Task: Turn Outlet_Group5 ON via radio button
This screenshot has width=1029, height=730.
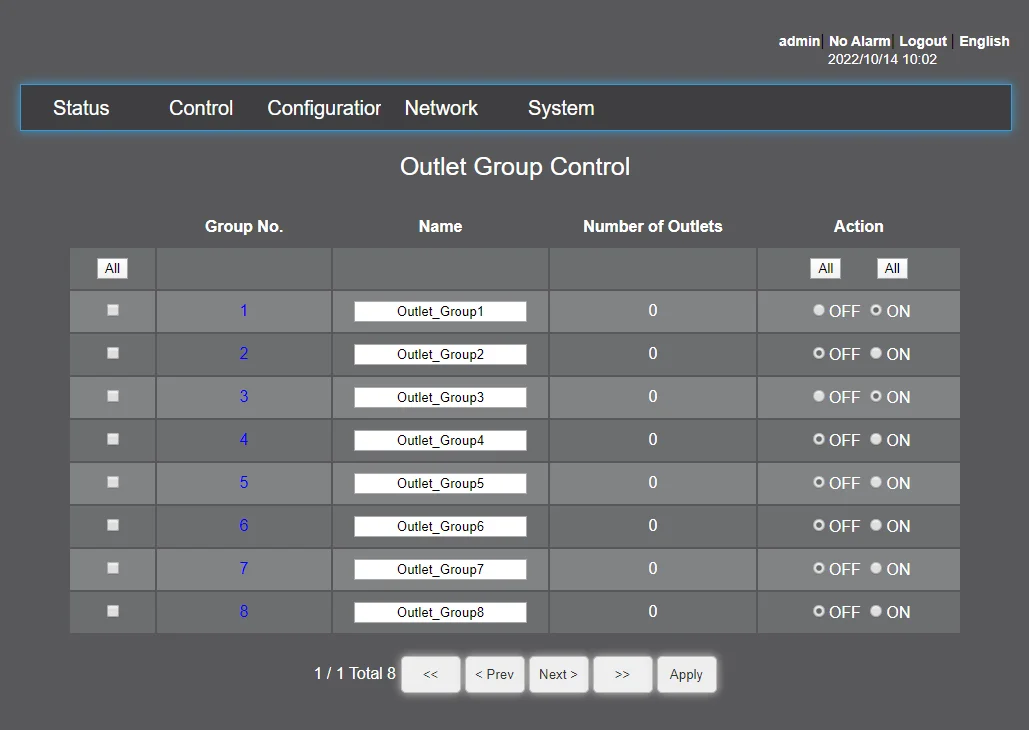Action: pos(876,482)
